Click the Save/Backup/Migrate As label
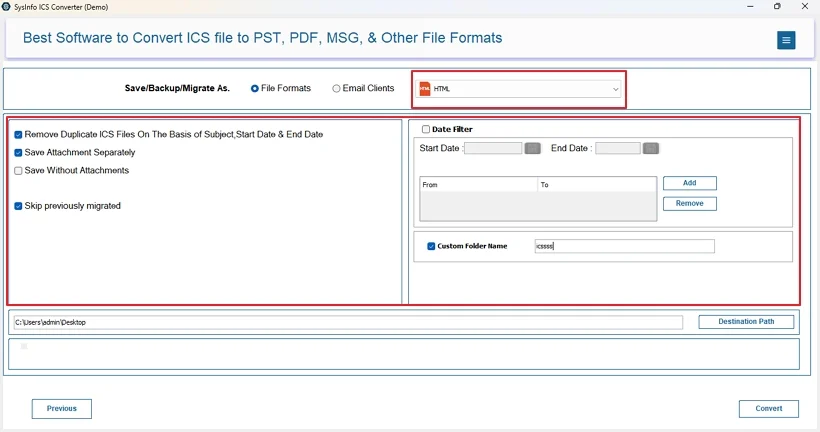 point(177,88)
